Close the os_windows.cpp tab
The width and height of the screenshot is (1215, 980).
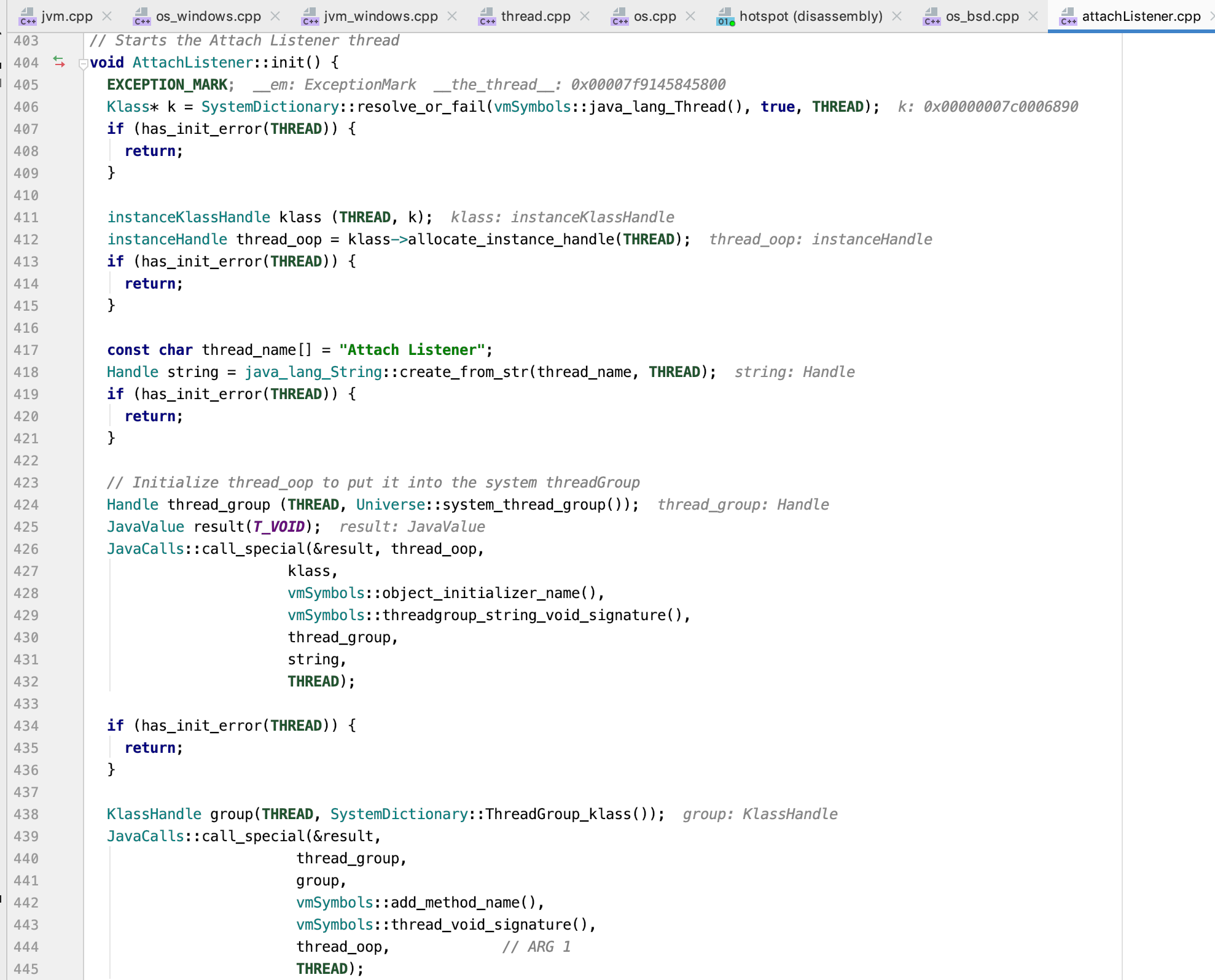tap(275, 17)
